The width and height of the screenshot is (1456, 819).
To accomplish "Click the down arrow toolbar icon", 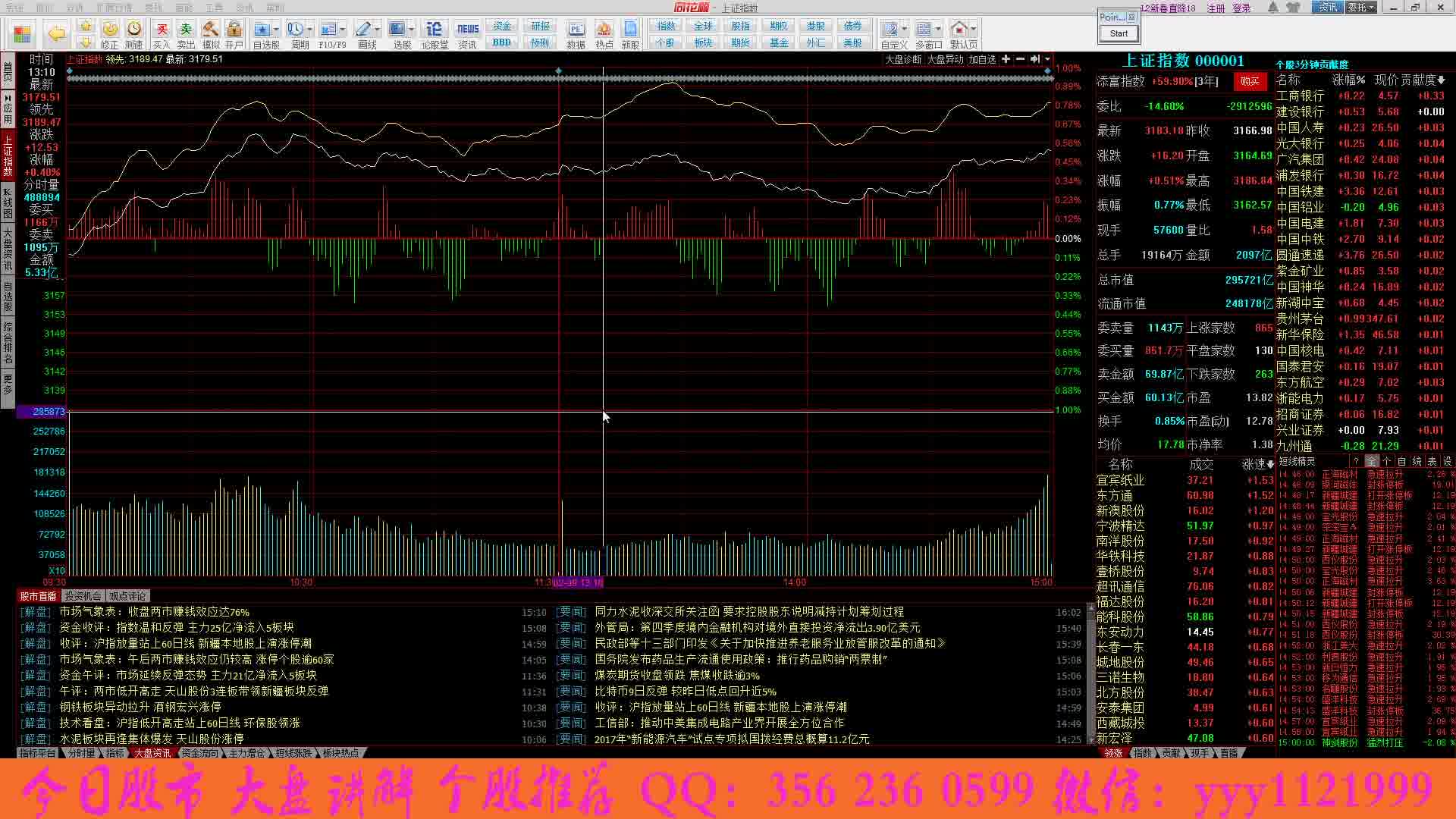I will coord(86,42).
